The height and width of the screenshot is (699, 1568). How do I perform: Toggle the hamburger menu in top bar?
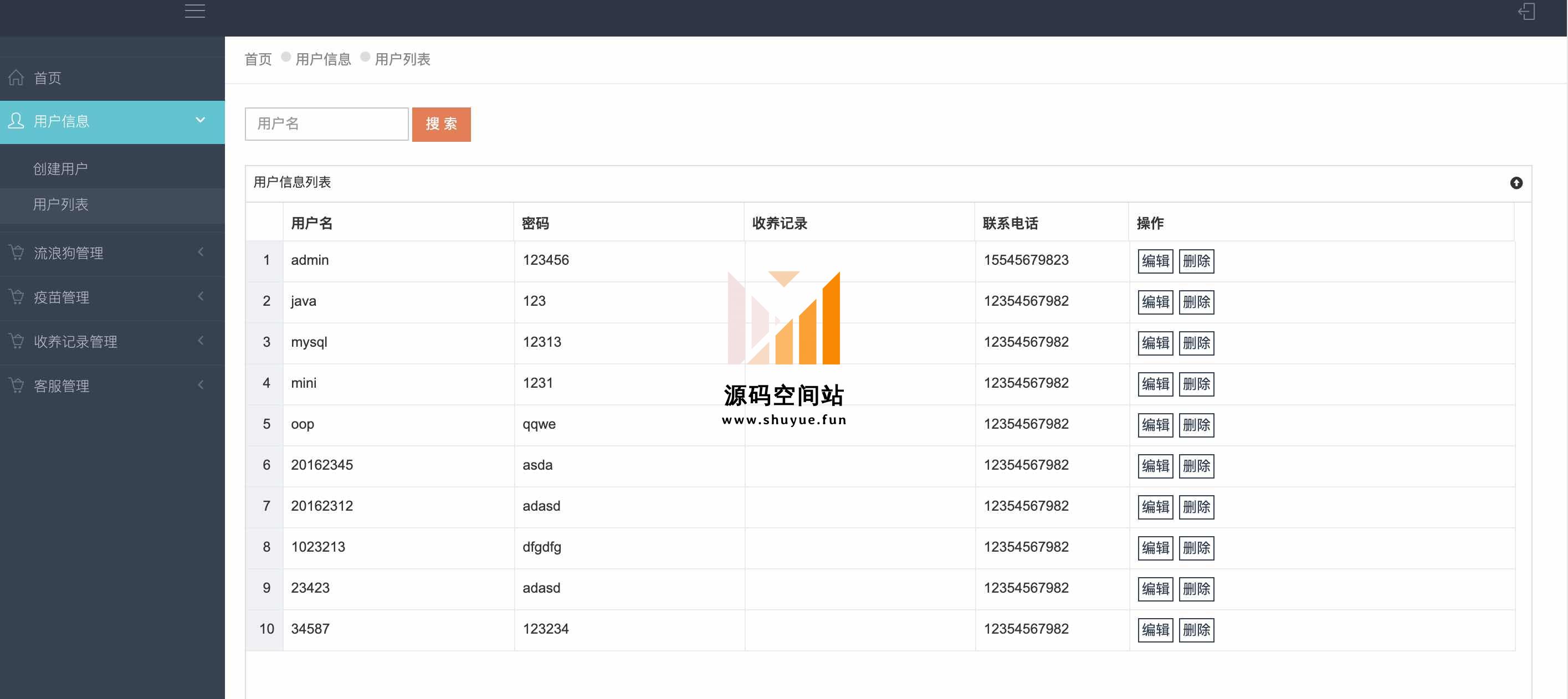coord(195,11)
